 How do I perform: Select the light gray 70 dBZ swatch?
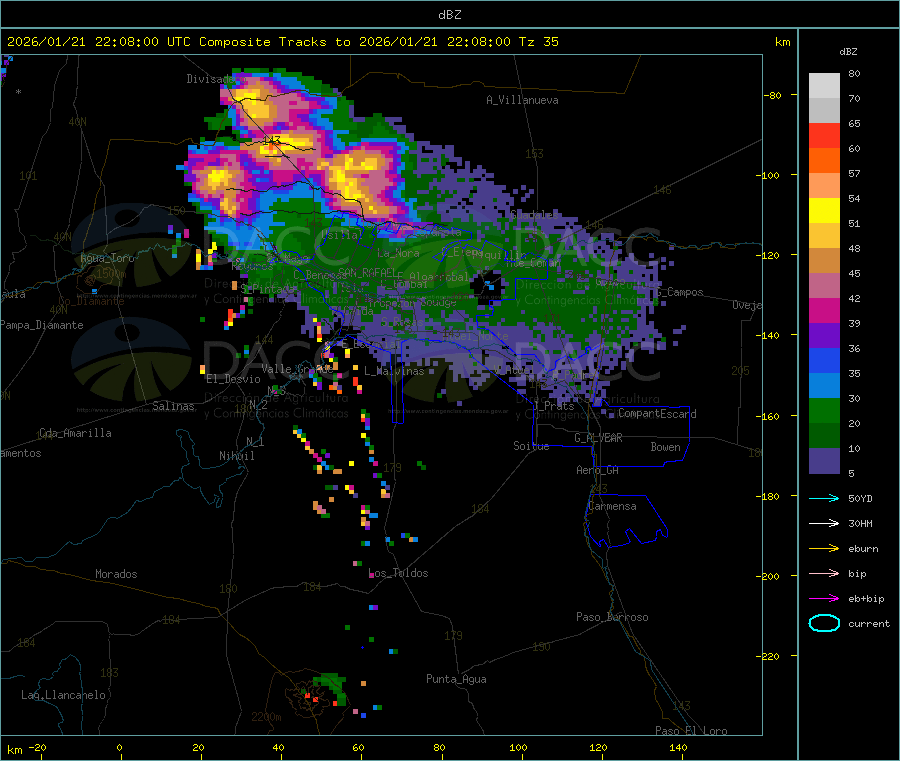824,86
